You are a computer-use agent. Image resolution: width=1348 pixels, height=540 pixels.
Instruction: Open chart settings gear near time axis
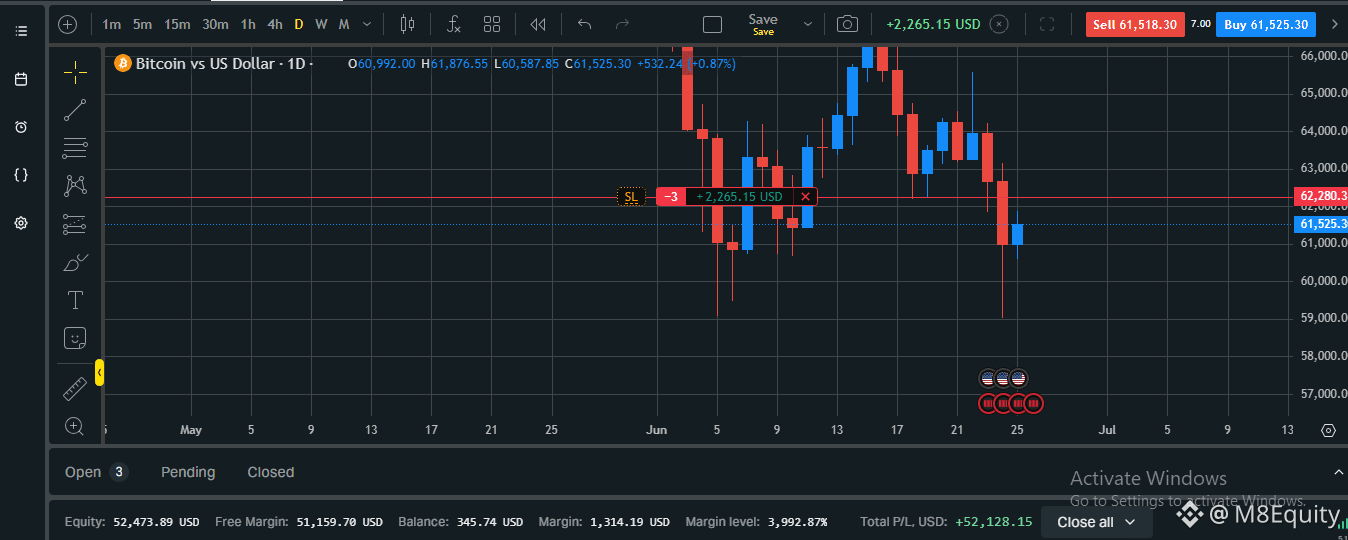1328,430
